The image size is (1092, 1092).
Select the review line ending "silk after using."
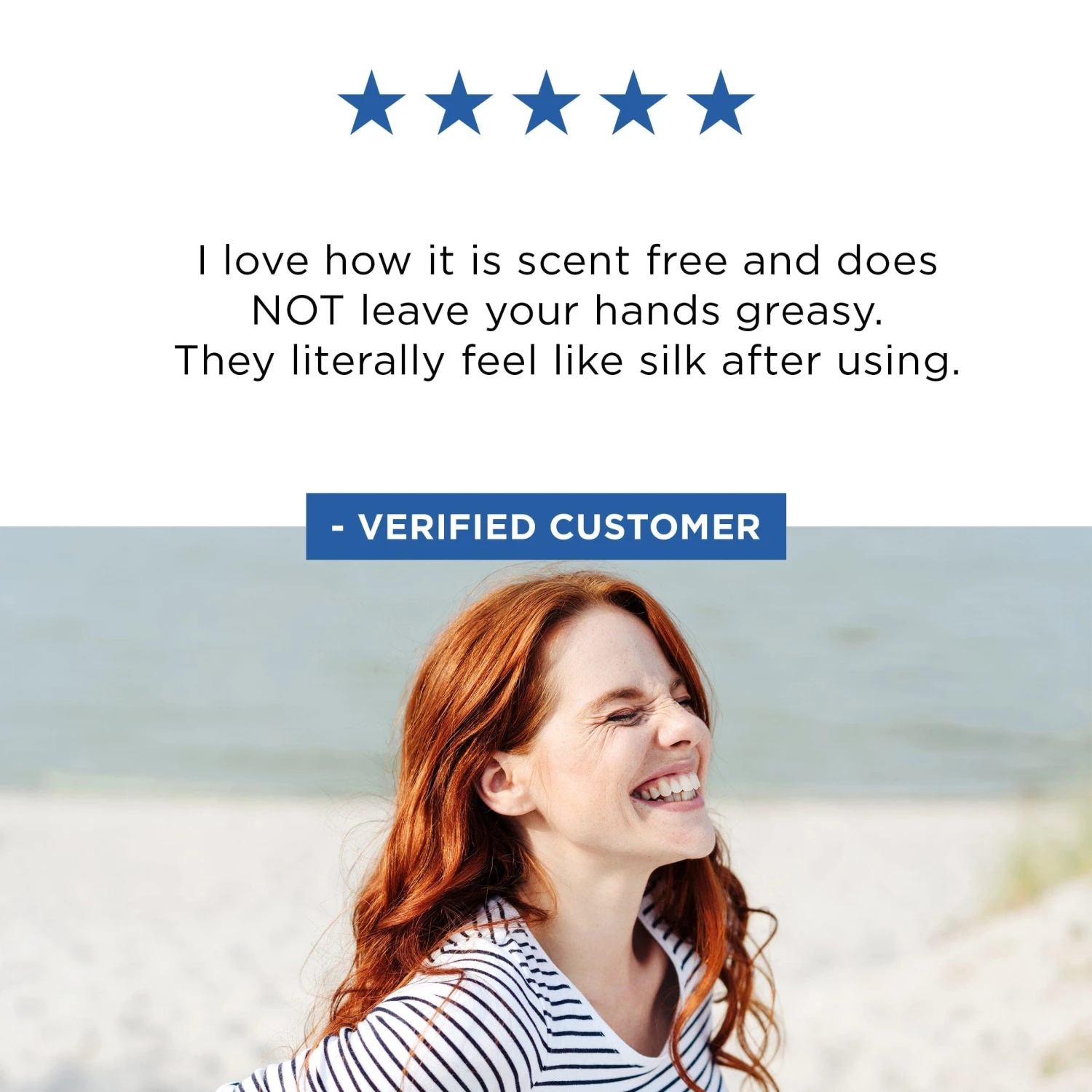(568, 361)
